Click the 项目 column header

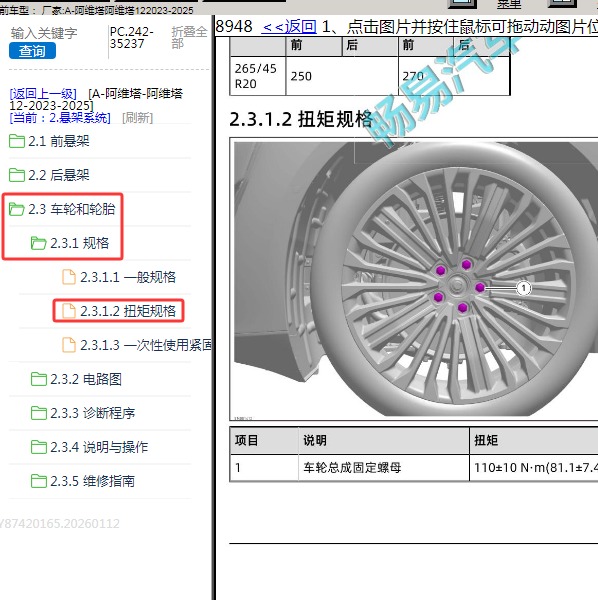264,440
